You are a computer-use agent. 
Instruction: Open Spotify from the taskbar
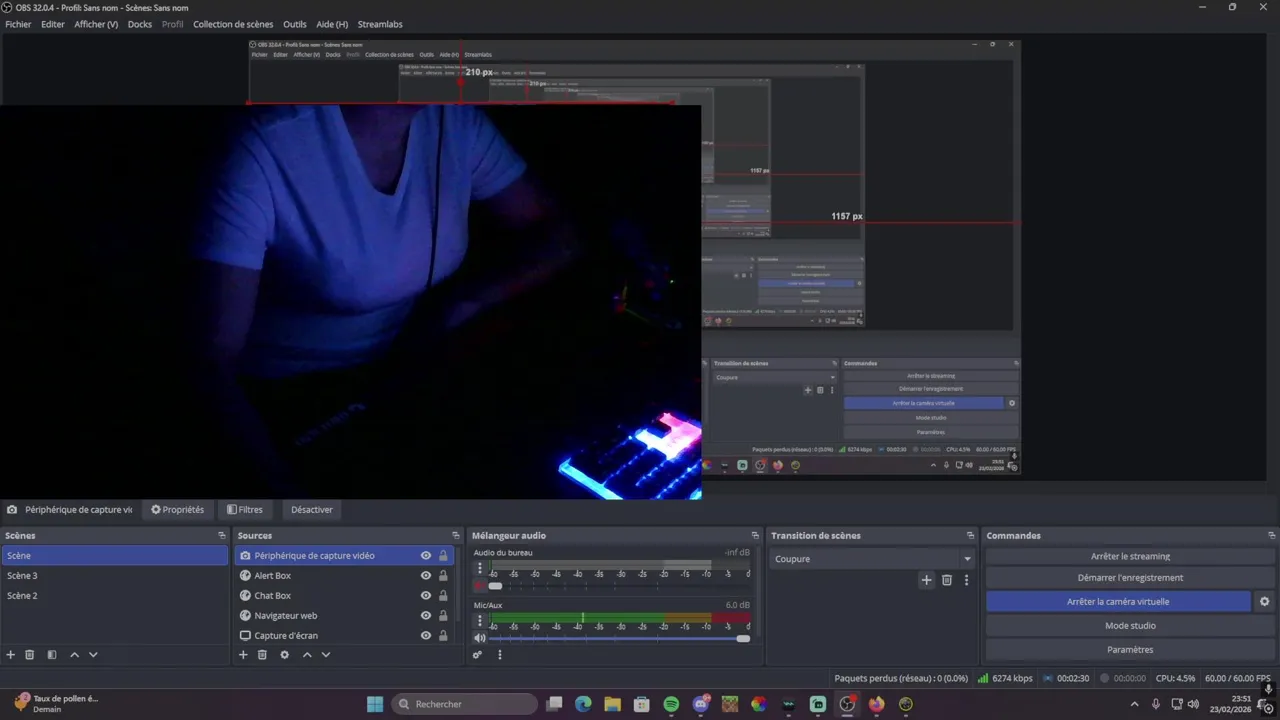coord(671,704)
